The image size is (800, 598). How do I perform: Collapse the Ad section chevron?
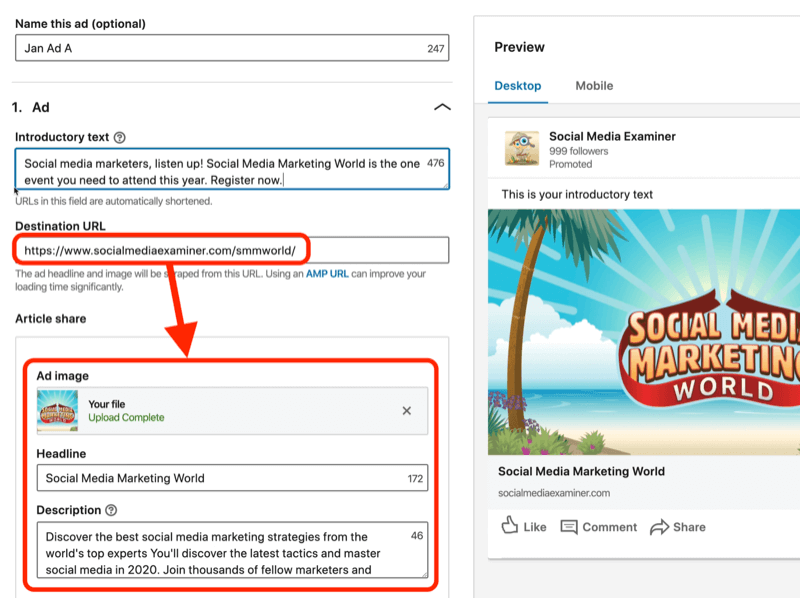pos(442,107)
